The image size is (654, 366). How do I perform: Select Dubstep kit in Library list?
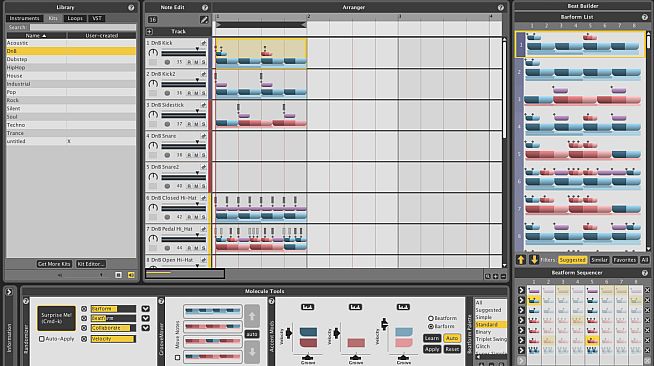point(71,59)
